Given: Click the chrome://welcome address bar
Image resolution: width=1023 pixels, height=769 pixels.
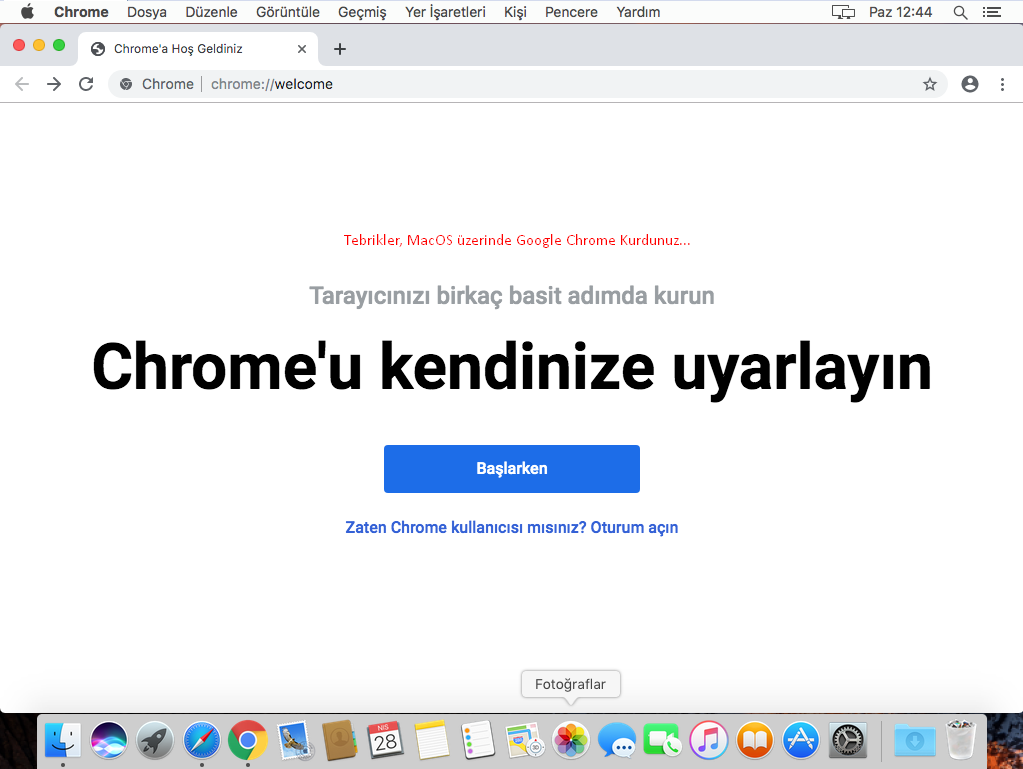Looking at the screenshot, I should (527, 84).
